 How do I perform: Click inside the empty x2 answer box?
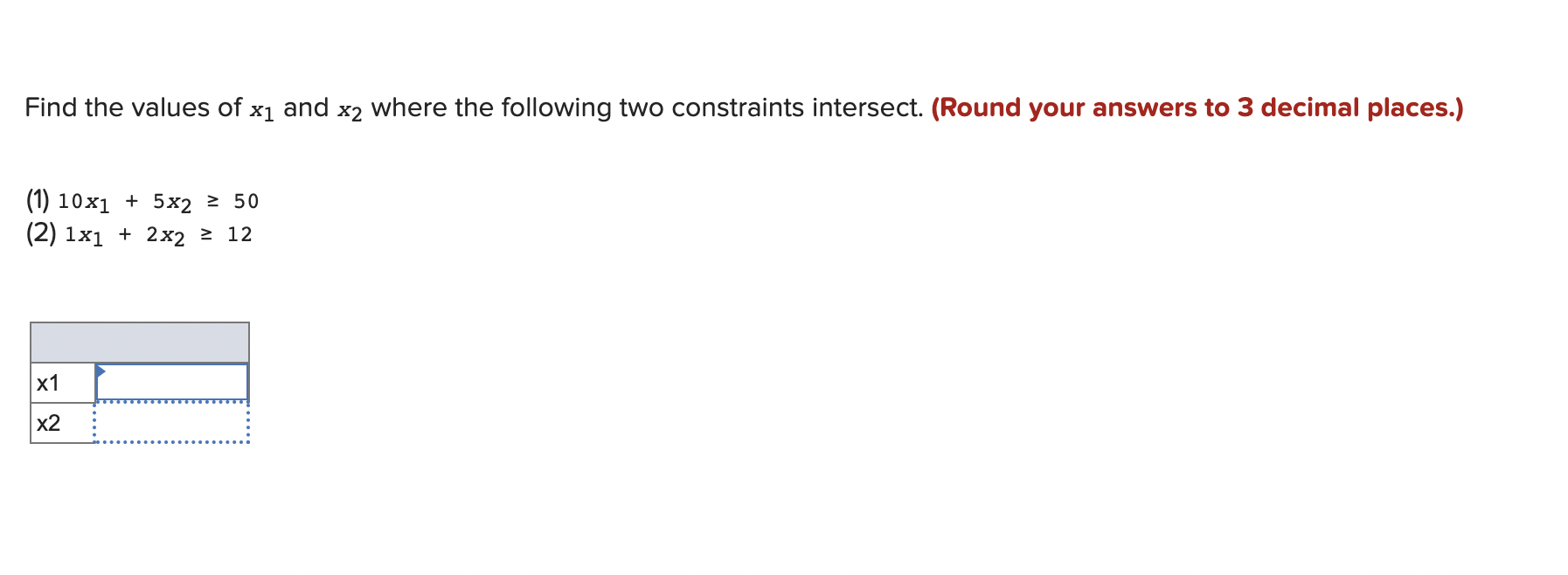[170, 422]
